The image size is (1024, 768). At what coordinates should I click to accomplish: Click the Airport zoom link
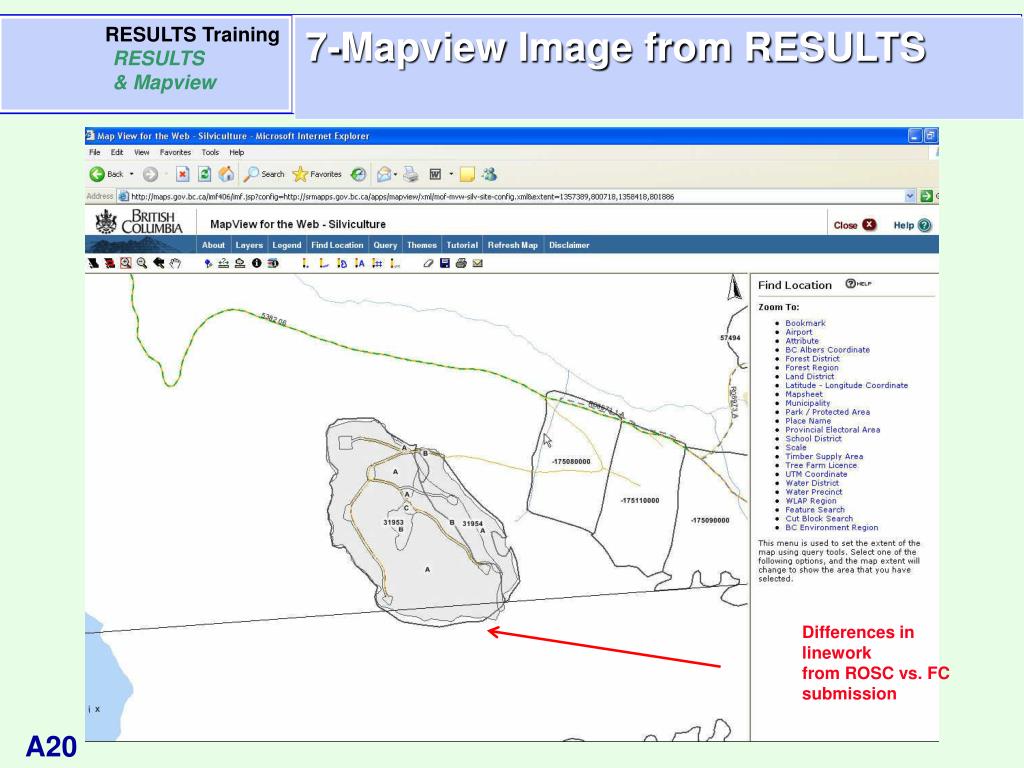(799, 332)
